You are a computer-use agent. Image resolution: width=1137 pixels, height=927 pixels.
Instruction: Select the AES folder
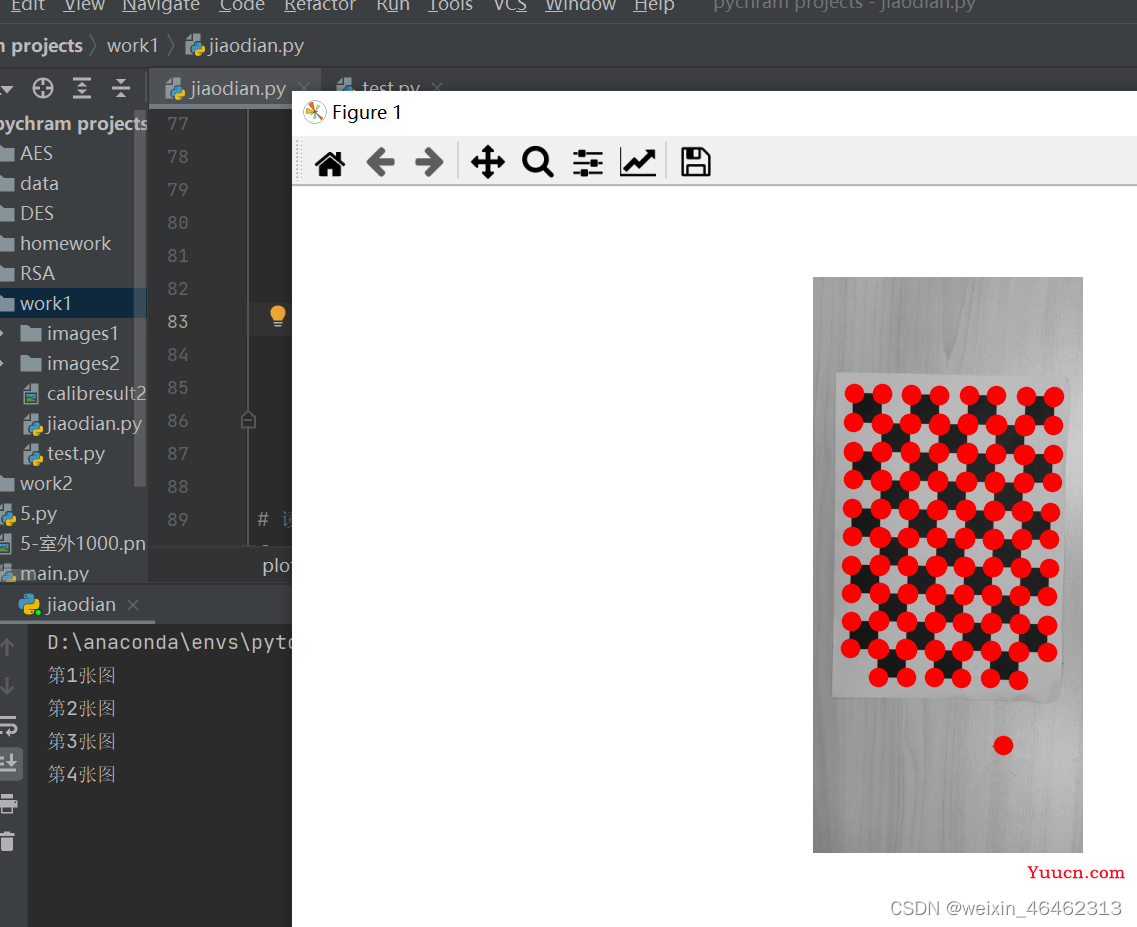point(36,154)
